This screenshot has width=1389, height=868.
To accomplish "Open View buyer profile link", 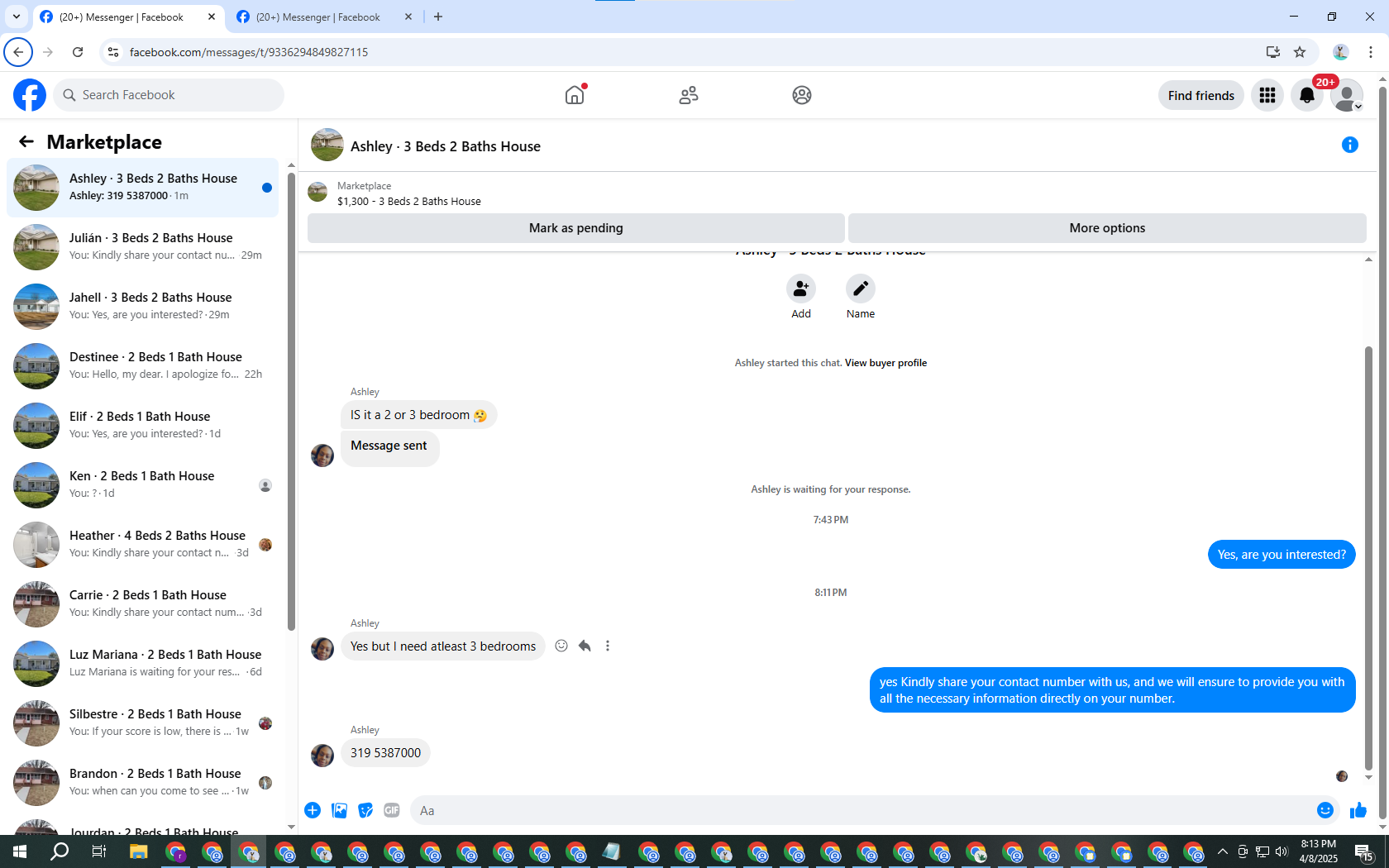I will [x=885, y=363].
